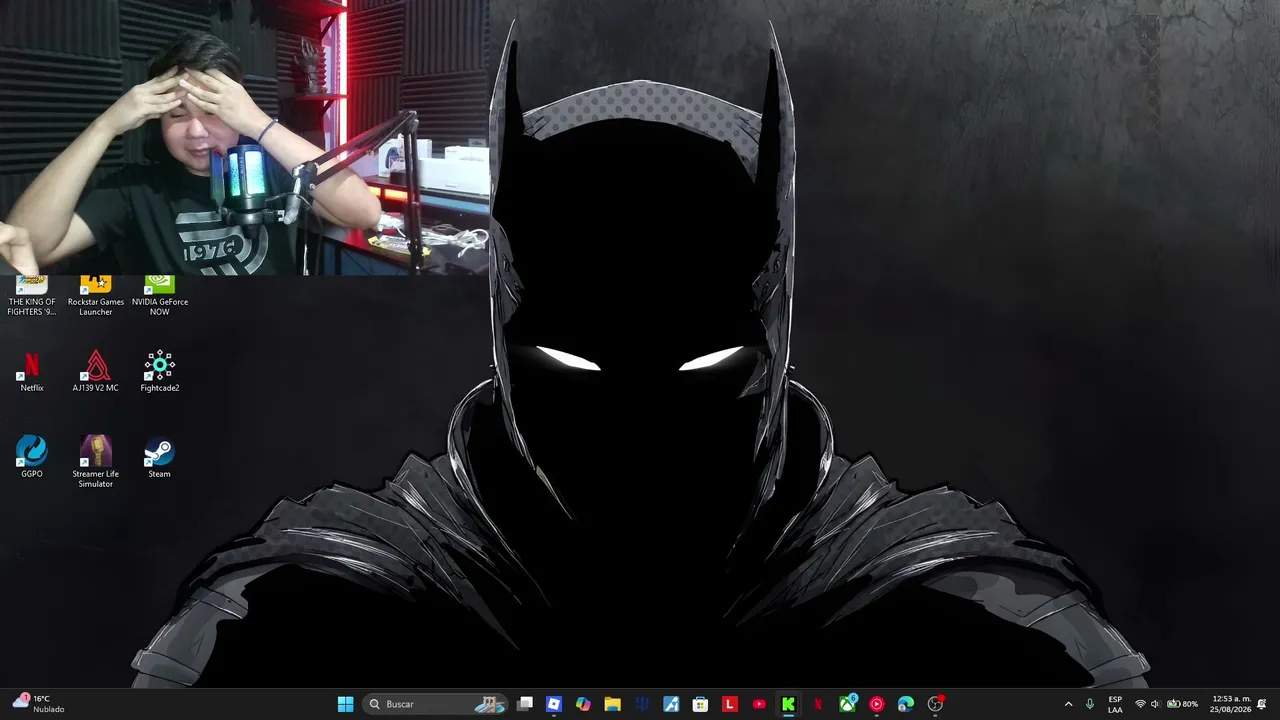Open Microsoft Edge from the taskbar

(906, 704)
